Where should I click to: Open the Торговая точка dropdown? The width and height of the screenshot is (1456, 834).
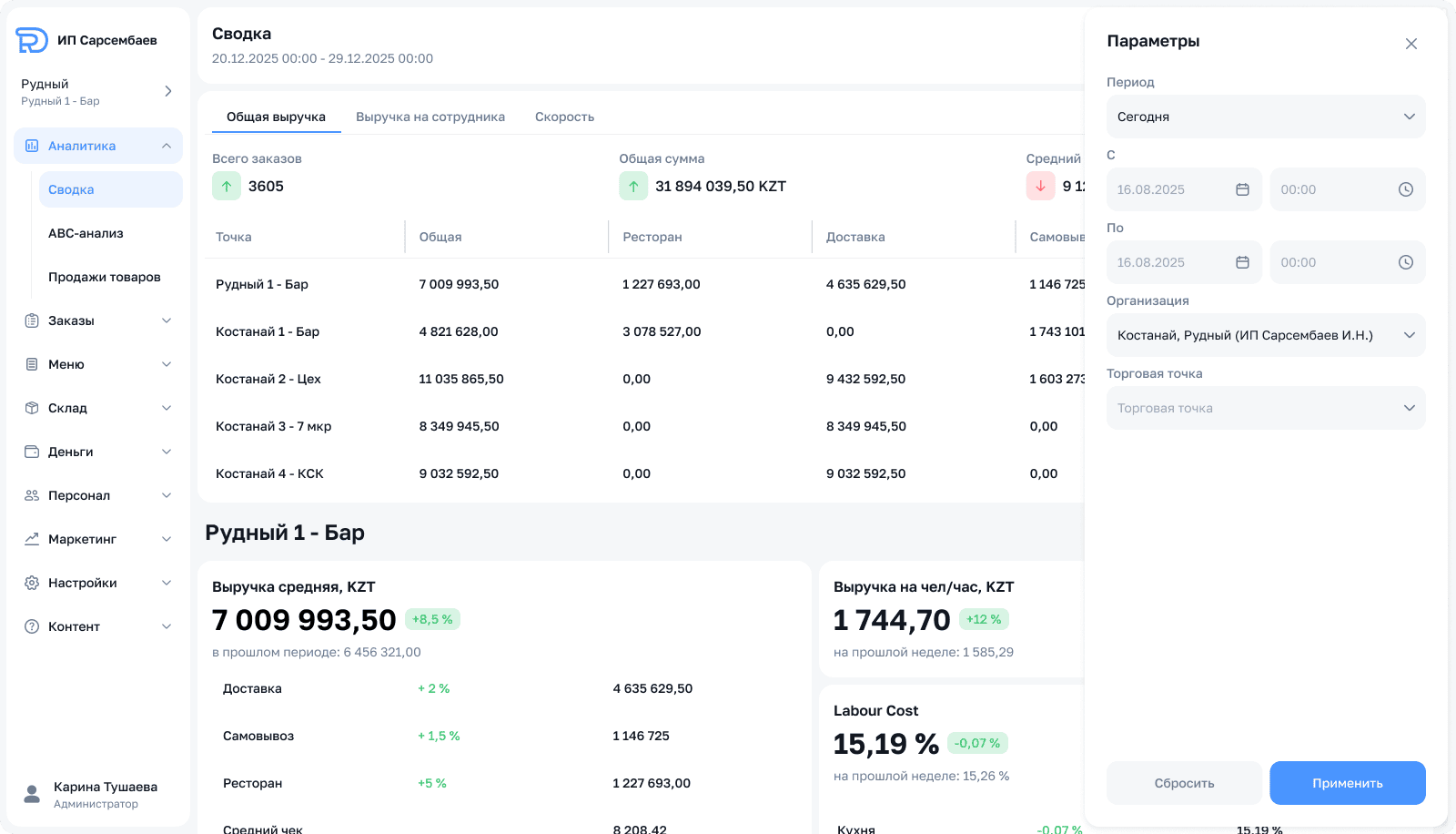(1265, 408)
